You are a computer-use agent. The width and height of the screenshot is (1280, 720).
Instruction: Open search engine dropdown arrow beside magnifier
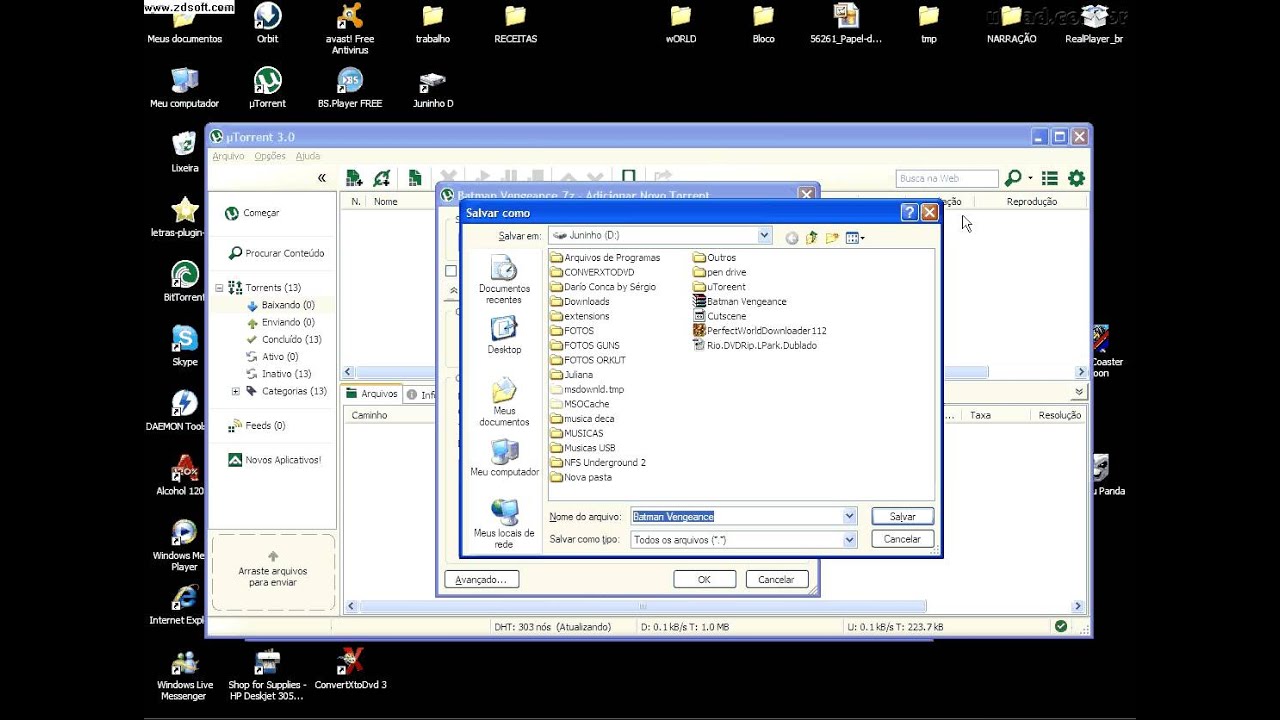coord(1030,178)
